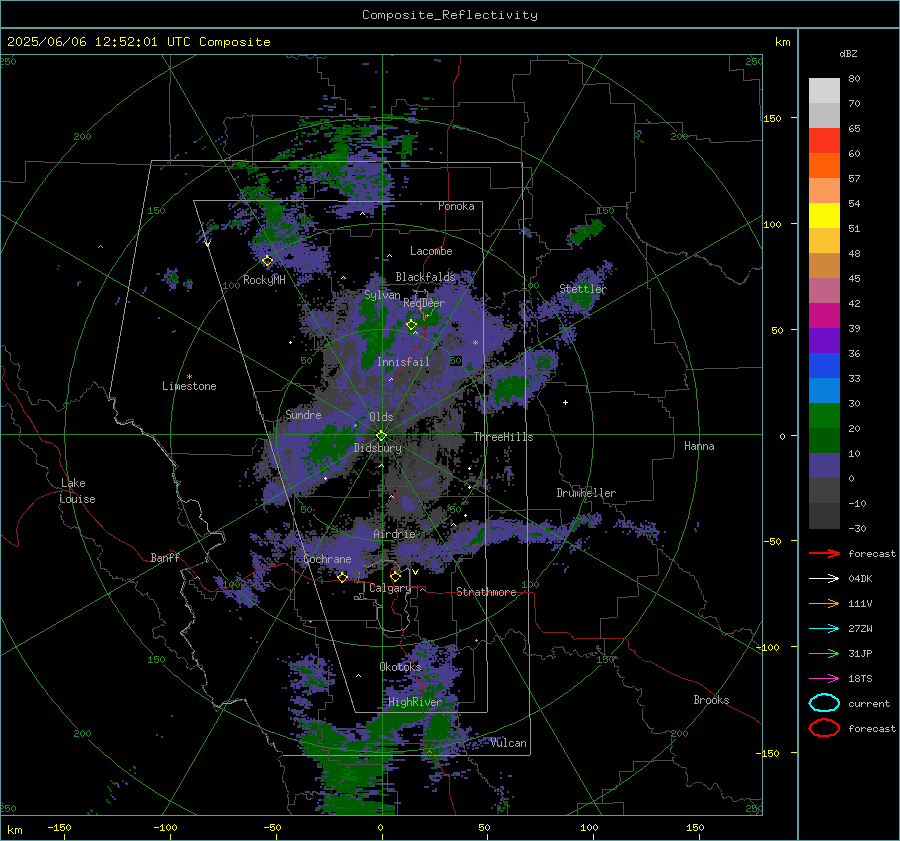This screenshot has width=900, height=841.
Task: Select the 80 dBZ color swatch
Action: pyautogui.click(x=824, y=90)
